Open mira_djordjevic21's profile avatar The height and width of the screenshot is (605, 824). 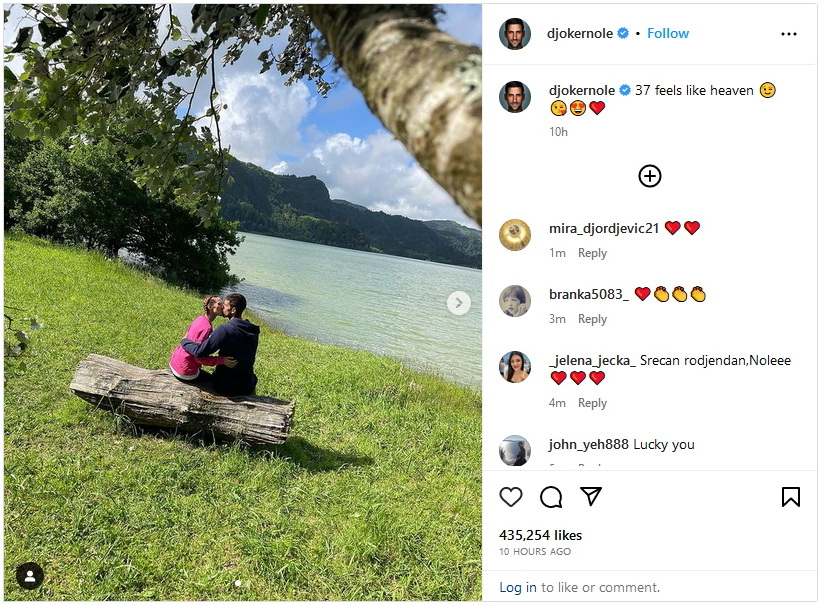(x=514, y=234)
